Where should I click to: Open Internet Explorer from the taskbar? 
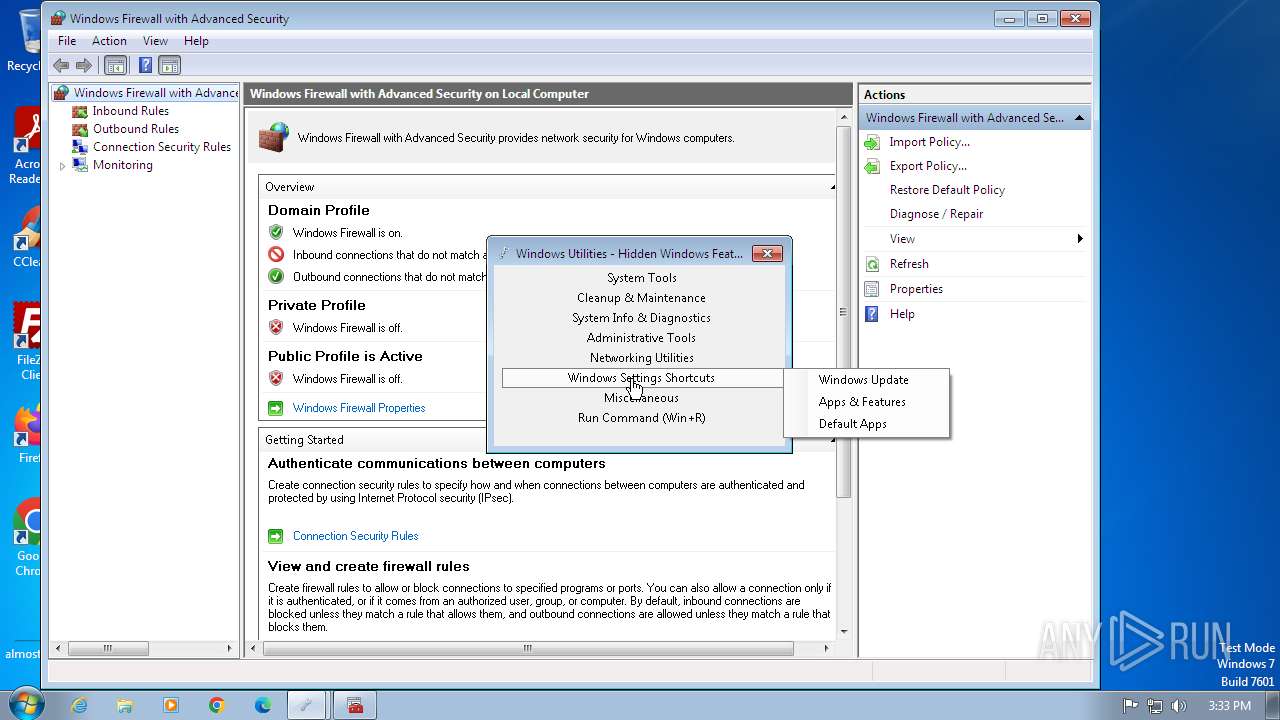[x=79, y=705]
